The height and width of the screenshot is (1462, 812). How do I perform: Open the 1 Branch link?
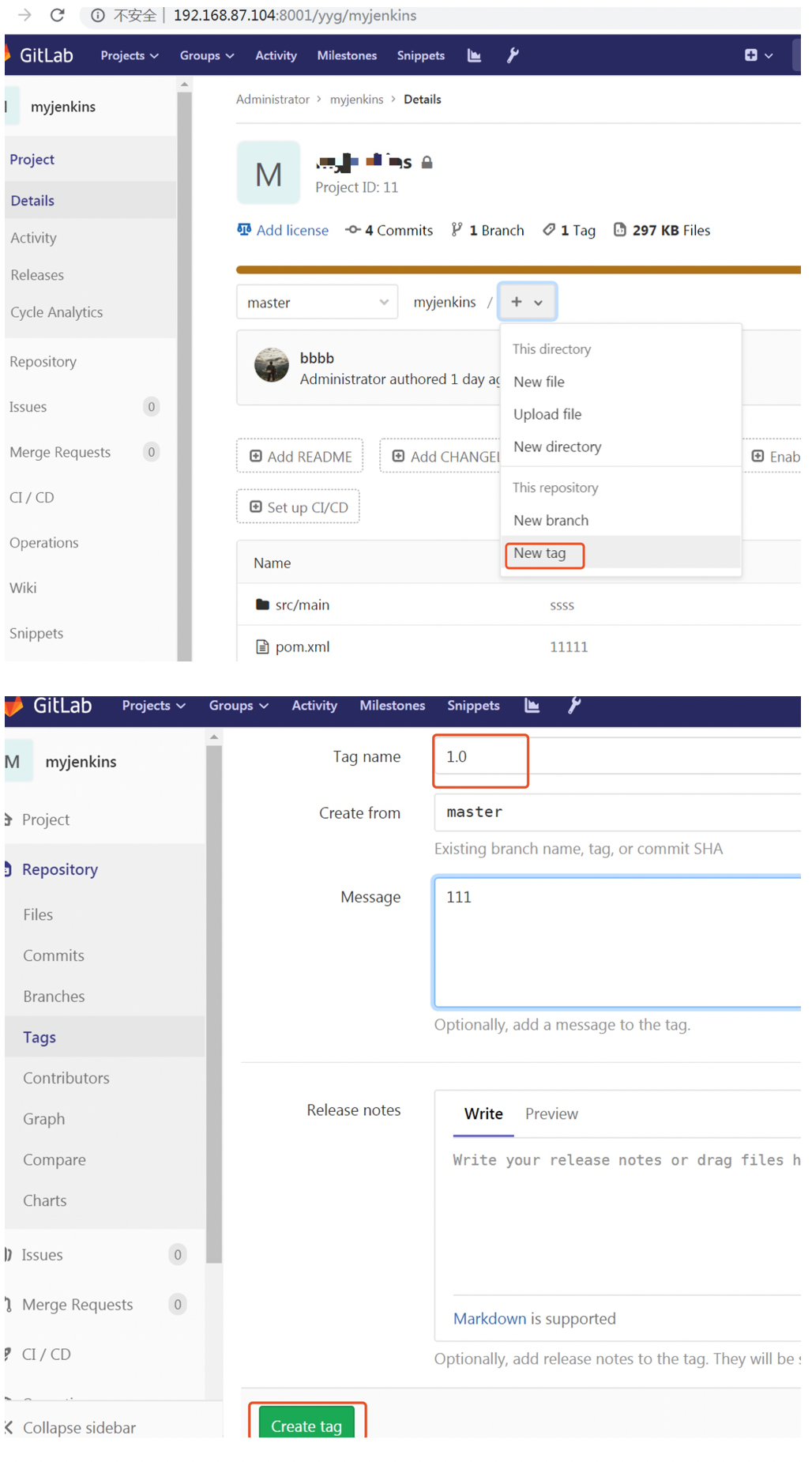(x=487, y=231)
